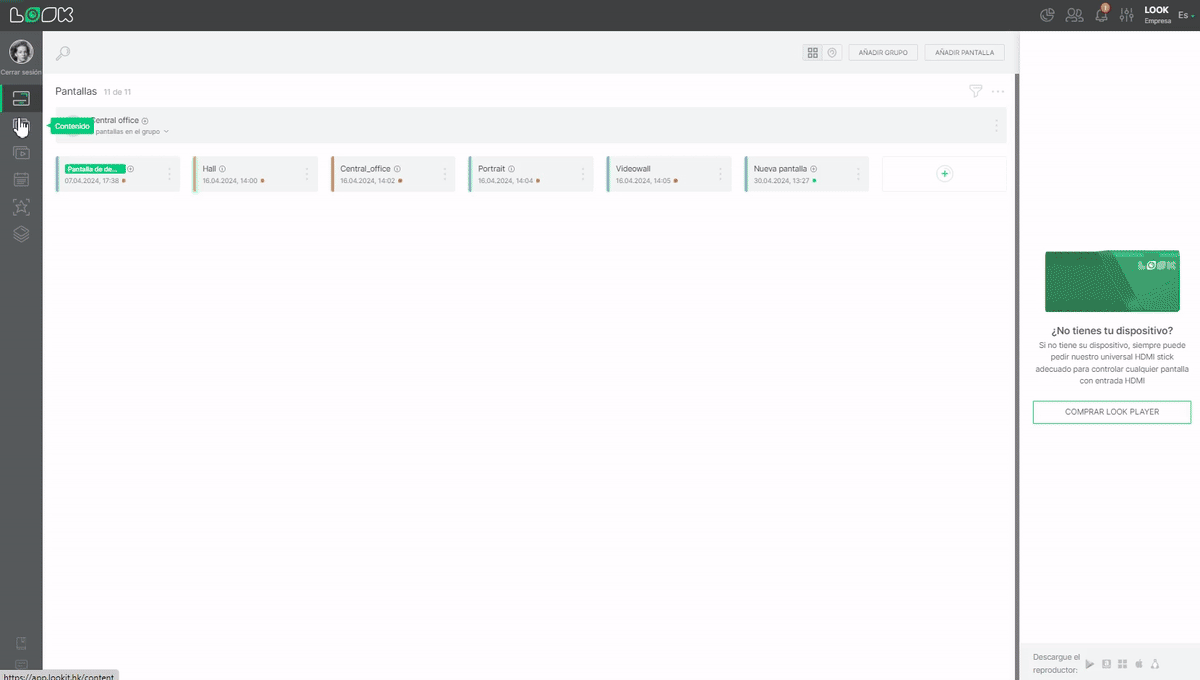Open Videowall screen options menu
Screen dimensions: 1200x680
click(x=720, y=174)
